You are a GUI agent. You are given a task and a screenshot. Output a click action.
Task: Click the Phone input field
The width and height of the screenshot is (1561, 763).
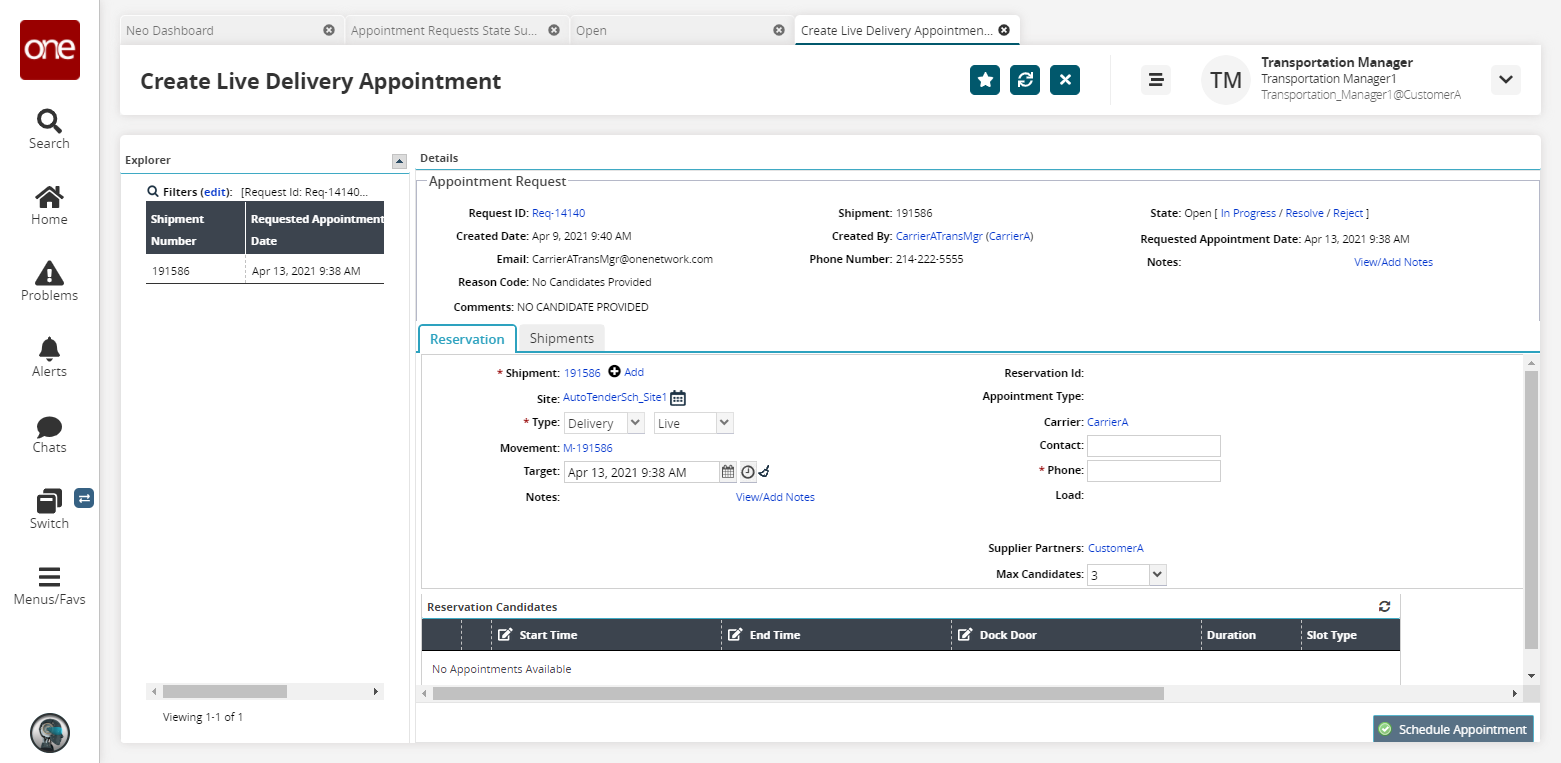[1153, 470]
